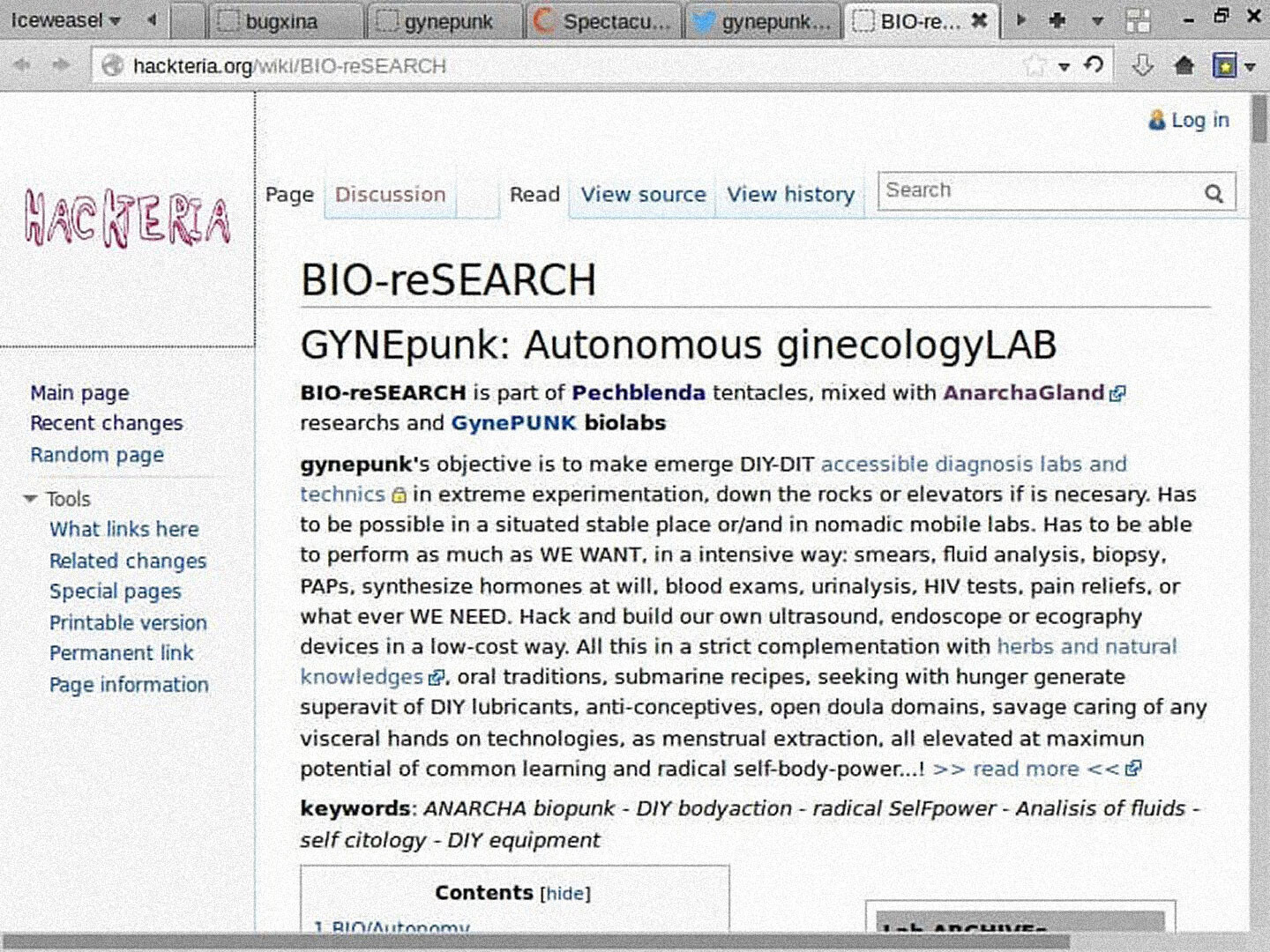Switch to the first gynepunk tab
Viewport: 1270px width, 952px height.
point(444,21)
